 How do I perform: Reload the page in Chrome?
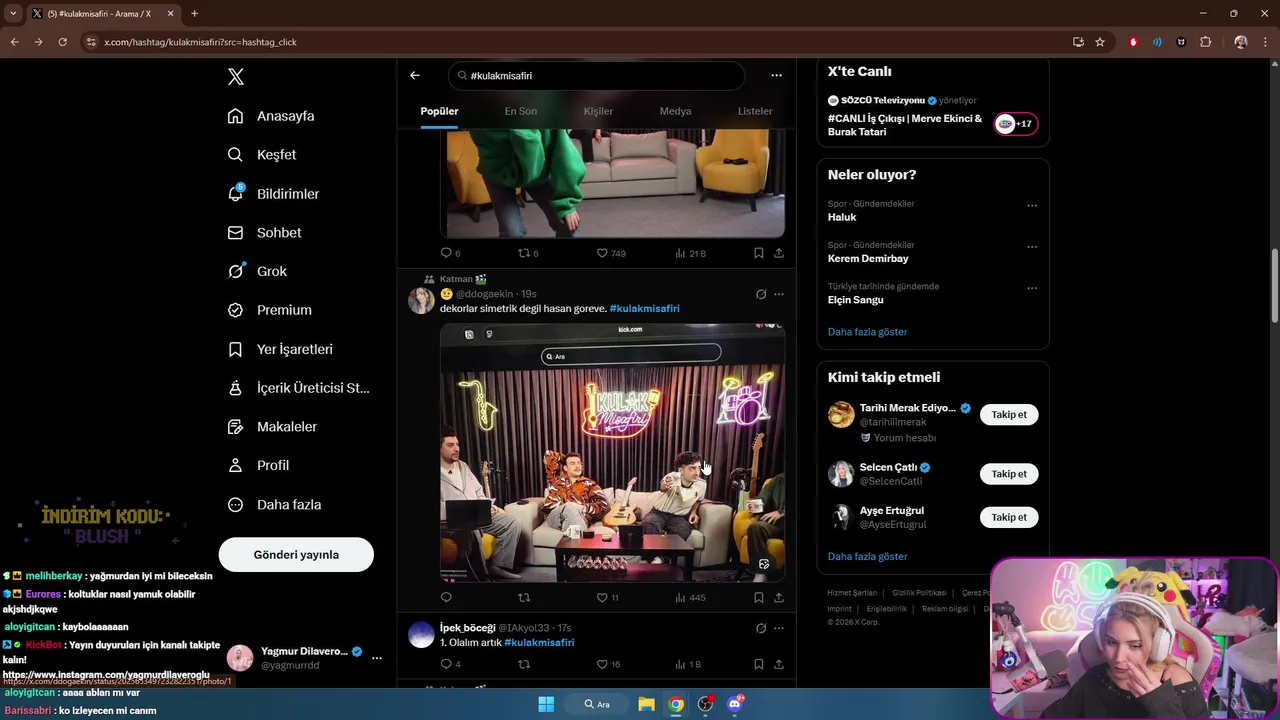(62, 42)
